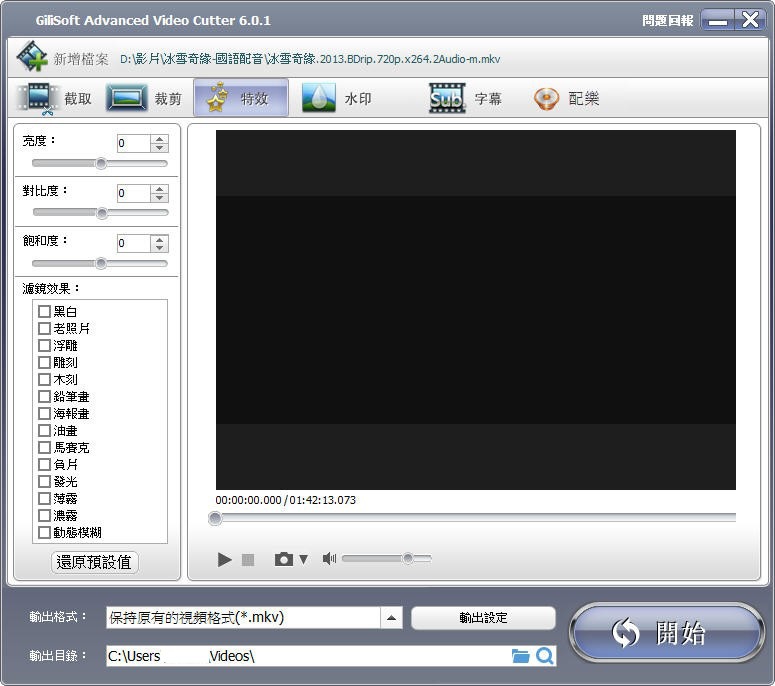Click the video timeline seek handle
The height and width of the screenshot is (686, 775).
pos(215,518)
